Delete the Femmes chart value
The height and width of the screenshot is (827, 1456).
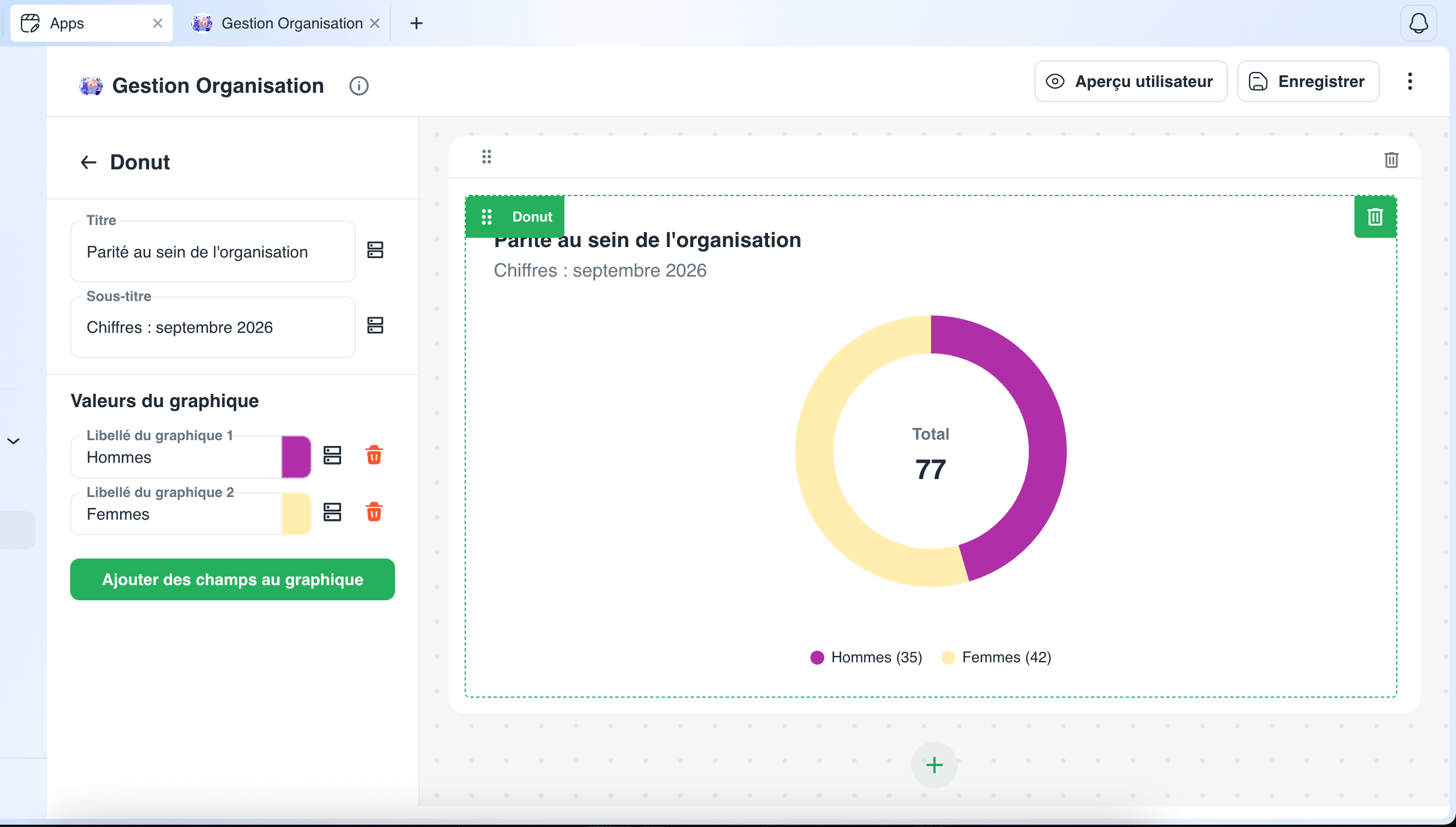(374, 512)
